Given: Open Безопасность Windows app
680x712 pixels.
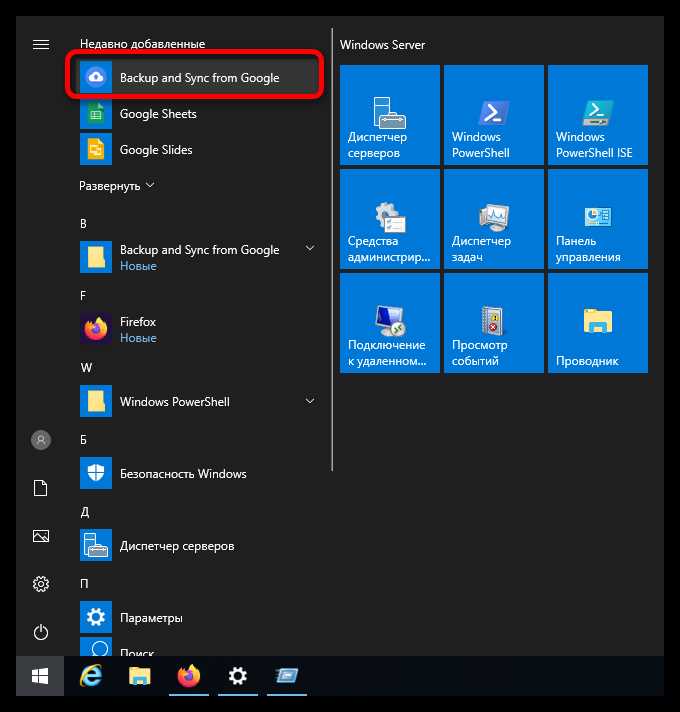Looking at the screenshot, I should point(196,473).
